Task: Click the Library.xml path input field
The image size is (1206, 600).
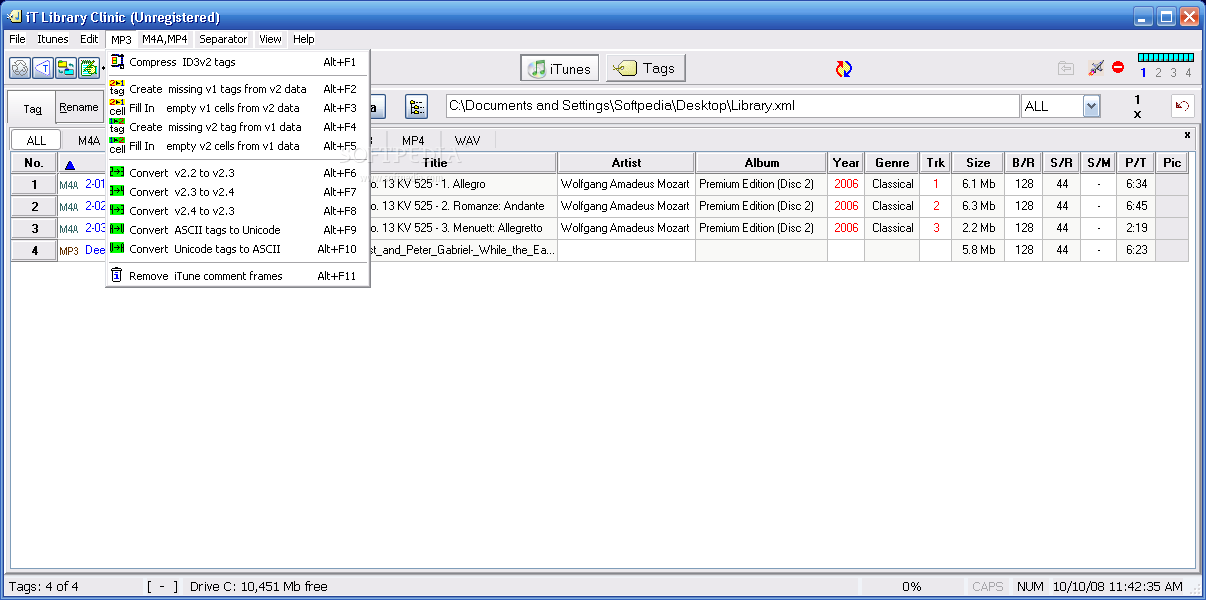Action: pyautogui.click(x=732, y=106)
